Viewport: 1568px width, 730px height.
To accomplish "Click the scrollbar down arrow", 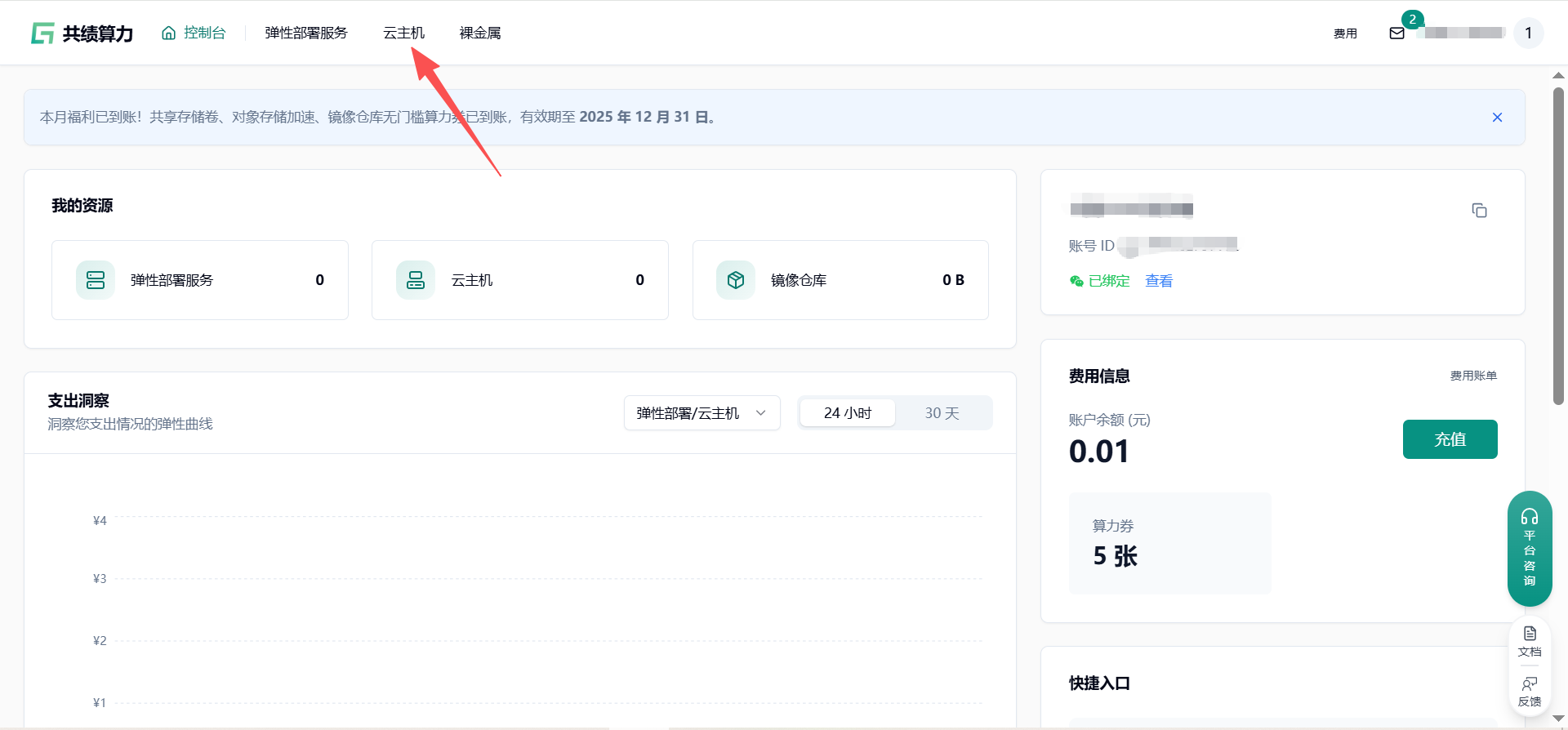I will [1558, 719].
